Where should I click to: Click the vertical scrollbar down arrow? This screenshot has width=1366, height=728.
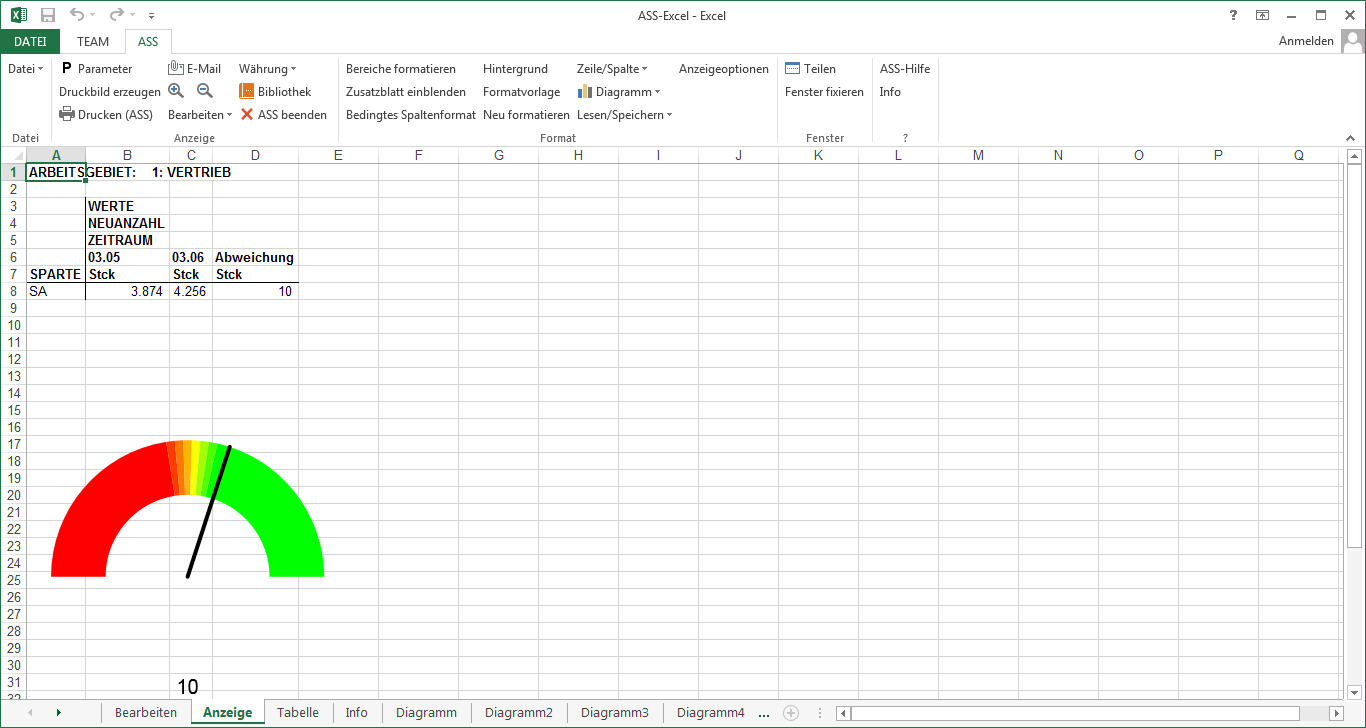tap(1355, 691)
